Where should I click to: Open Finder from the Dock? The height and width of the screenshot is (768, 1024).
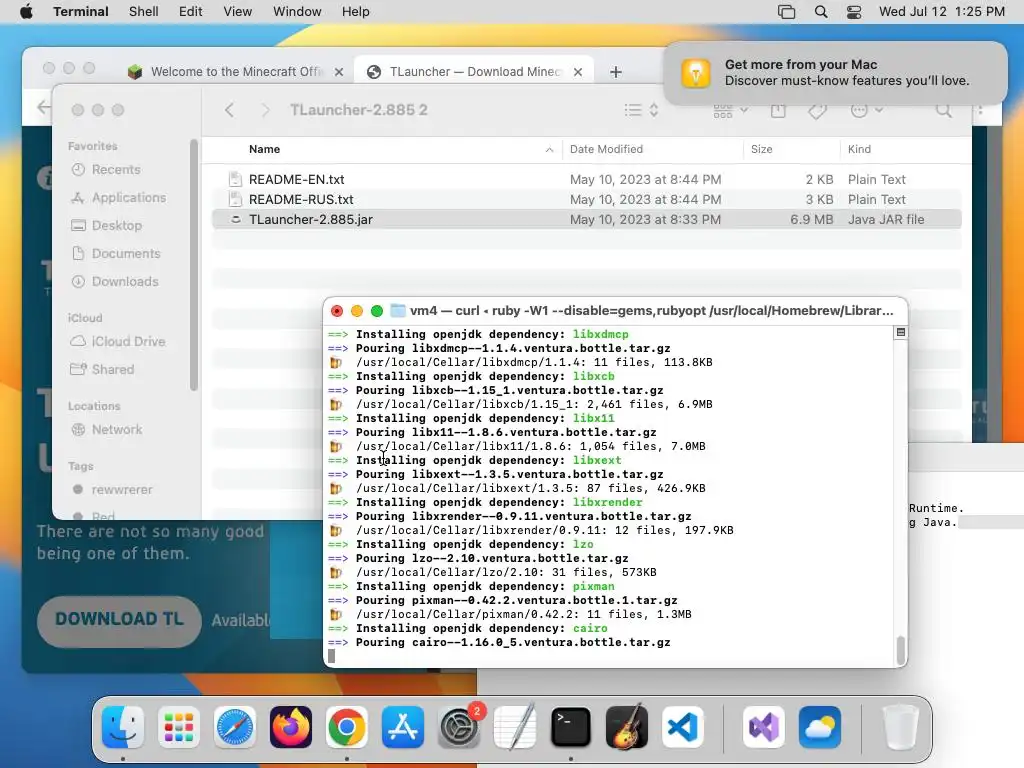pyautogui.click(x=123, y=727)
